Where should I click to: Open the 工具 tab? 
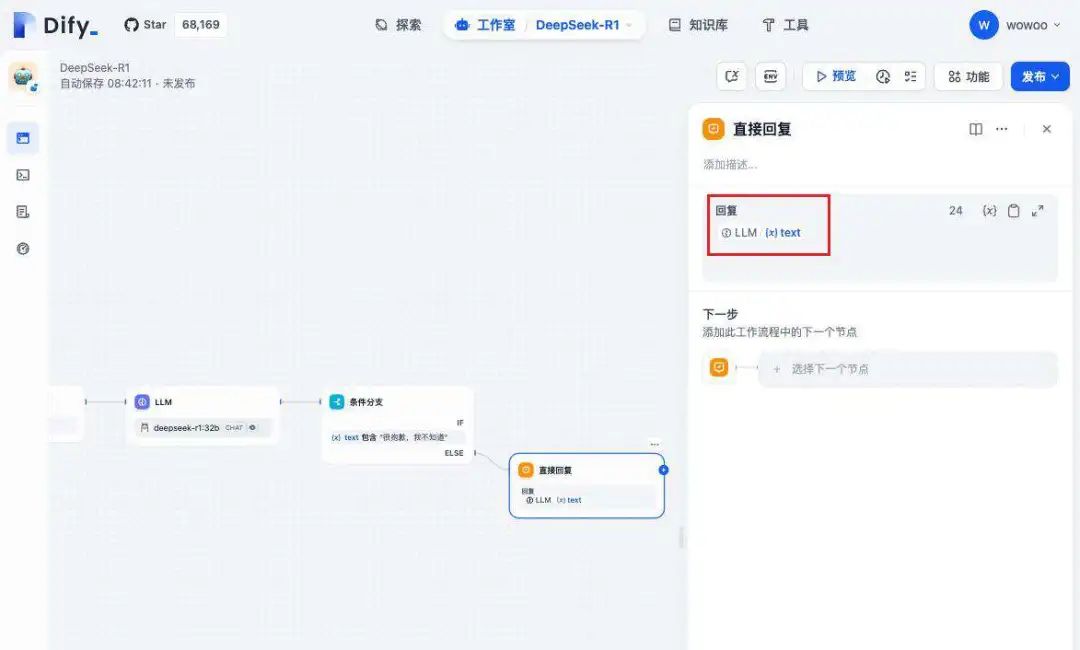click(x=785, y=25)
